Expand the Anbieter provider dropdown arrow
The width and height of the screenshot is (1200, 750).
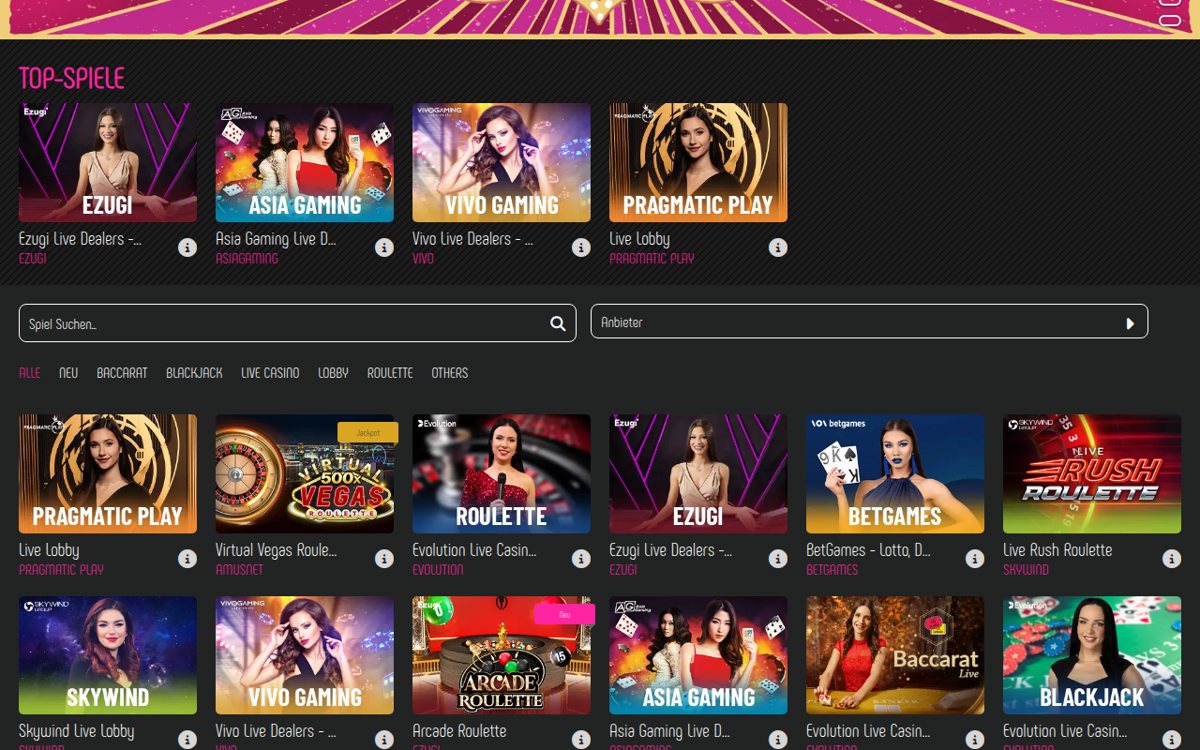[1130, 323]
